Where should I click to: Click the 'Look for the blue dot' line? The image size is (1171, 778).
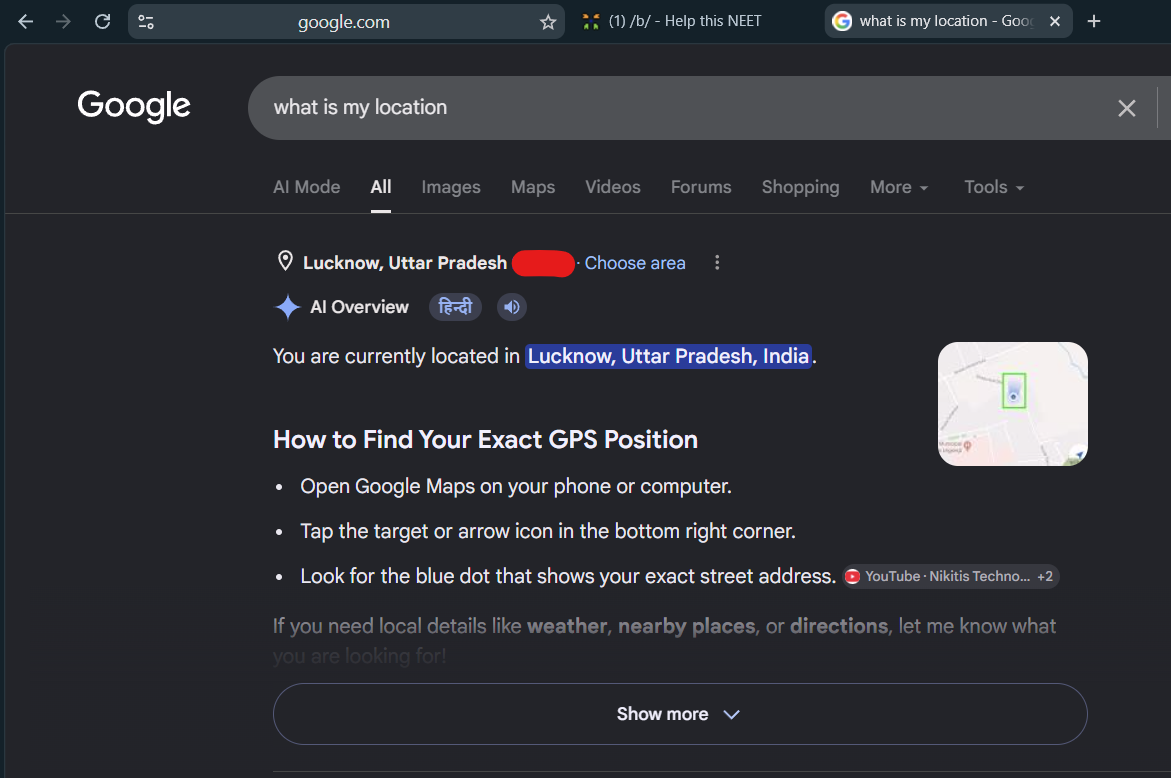point(568,576)
